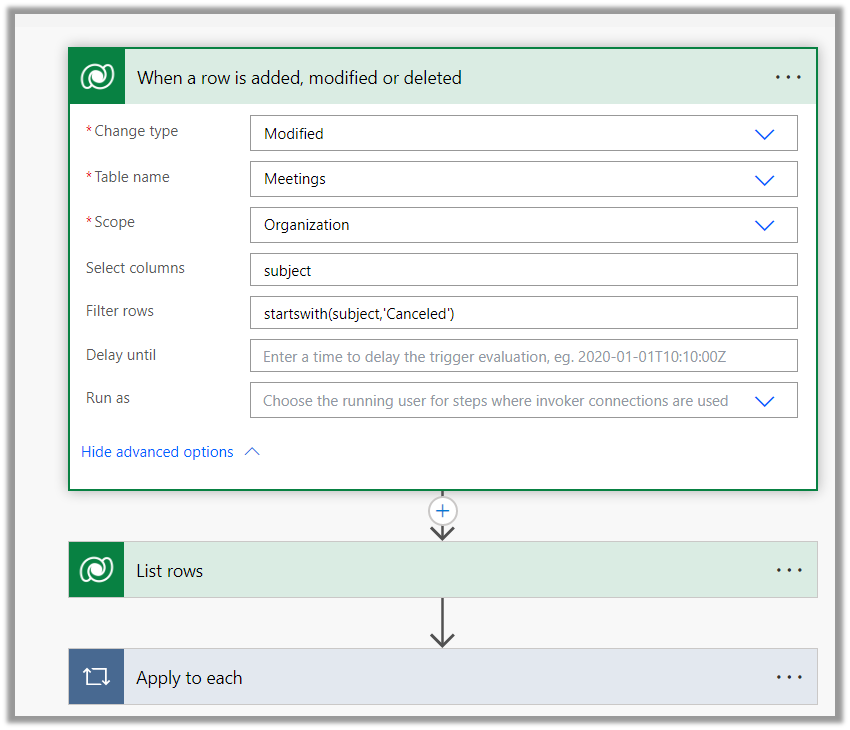This screenshot has height=730, width=850.
Task: Click the Hide advanced options link
Action: 157,452
